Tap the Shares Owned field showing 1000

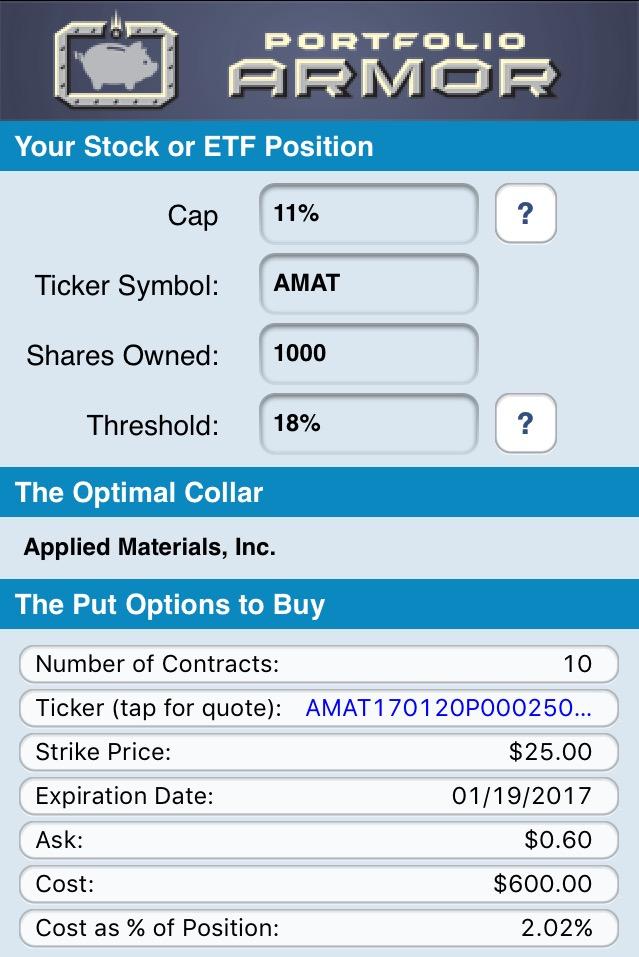coord(367,354)
